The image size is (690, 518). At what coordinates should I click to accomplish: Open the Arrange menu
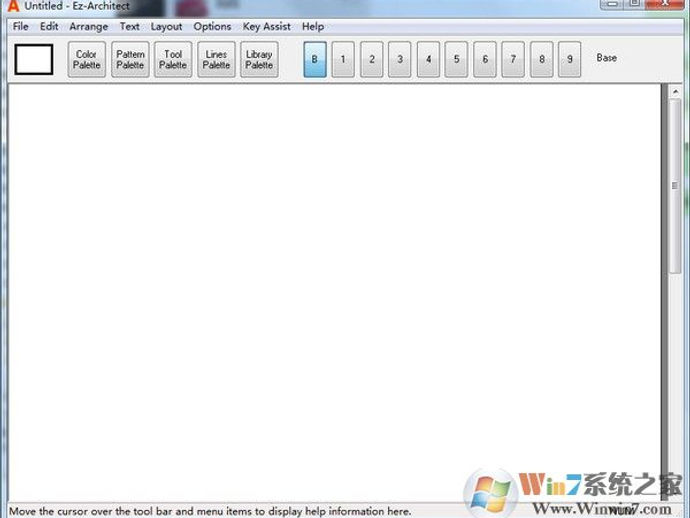pyautogui.click(x=88, y=26)
